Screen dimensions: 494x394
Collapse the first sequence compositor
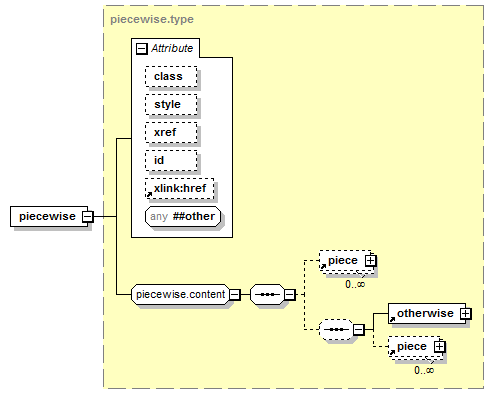(x=290, y=295)
